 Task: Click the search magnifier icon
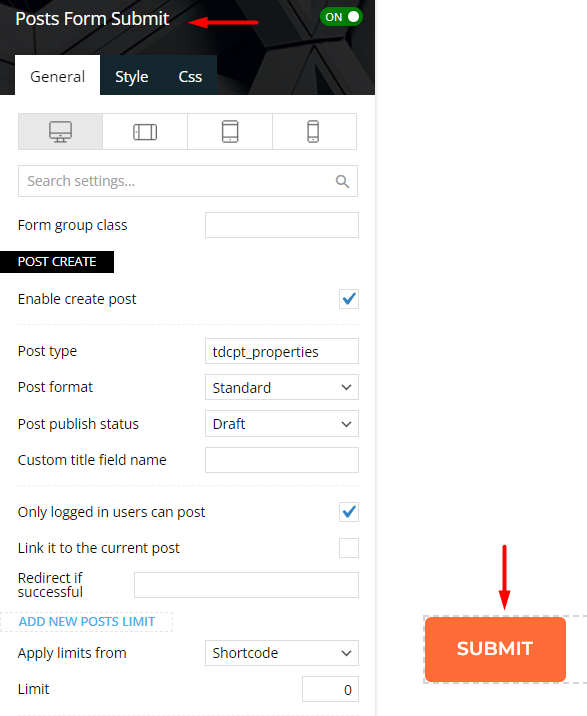pyautogui.click(x=342, y=181)
